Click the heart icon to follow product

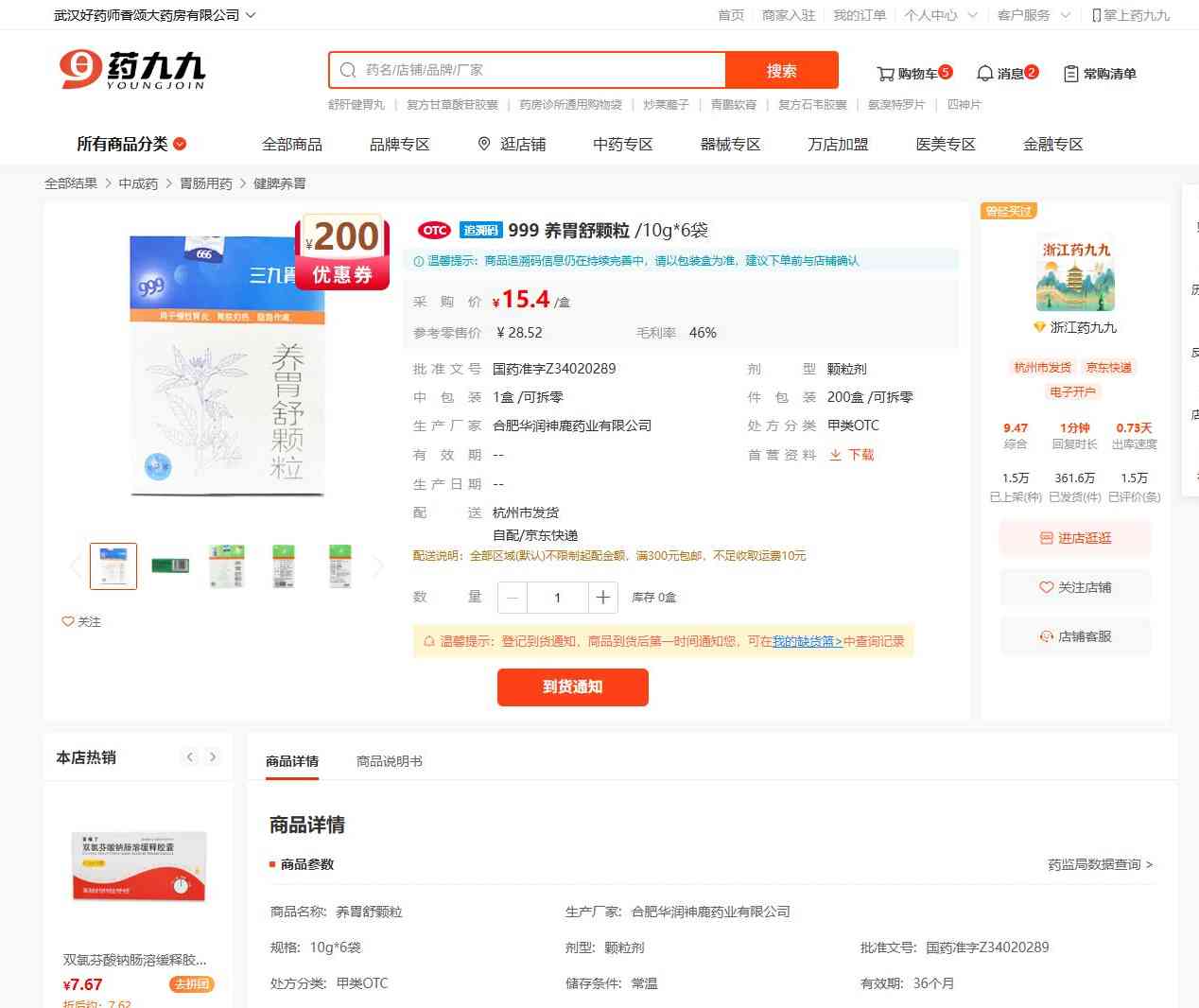coord(68,622)
